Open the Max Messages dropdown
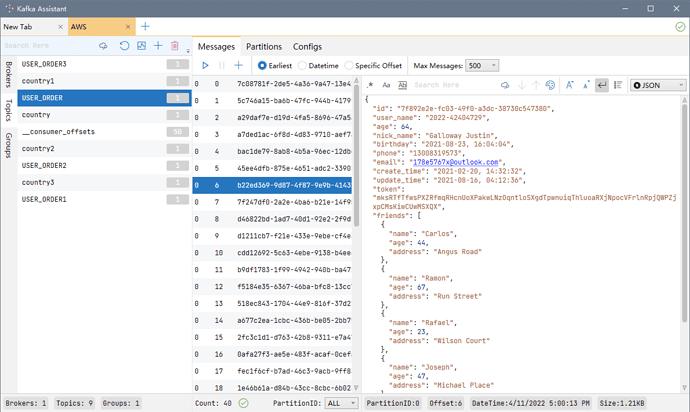 point(480,65)
